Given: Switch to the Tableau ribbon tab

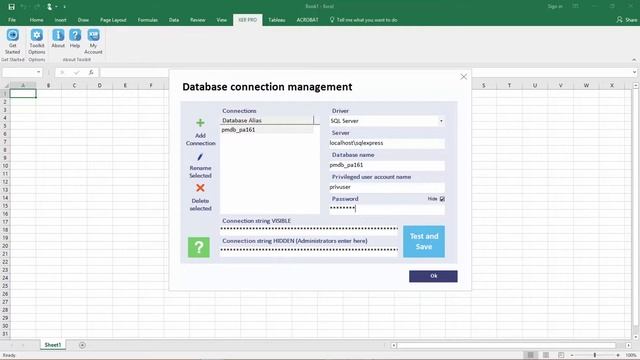Looking at the screenshot, I should [276, 20].
